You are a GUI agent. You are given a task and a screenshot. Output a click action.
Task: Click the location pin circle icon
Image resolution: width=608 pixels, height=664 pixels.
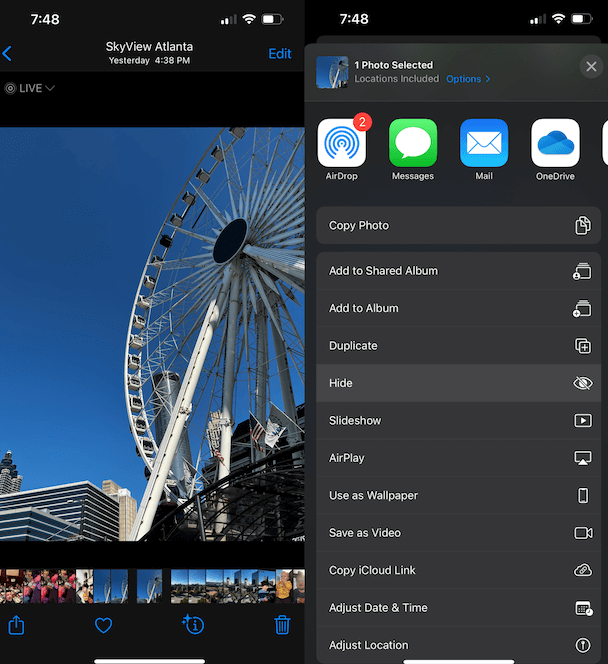coord(583,645)
